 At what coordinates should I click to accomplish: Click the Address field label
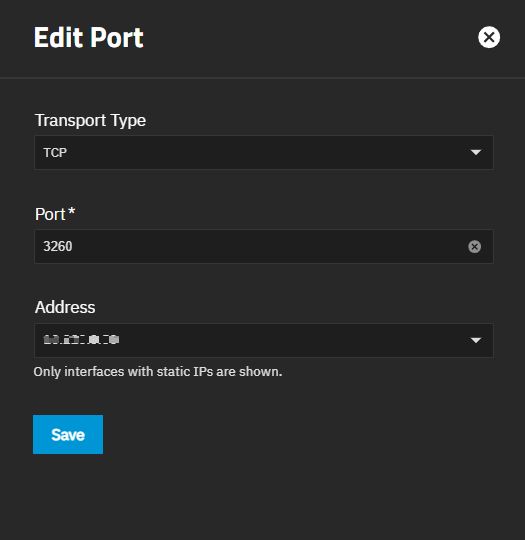(65, 307)
